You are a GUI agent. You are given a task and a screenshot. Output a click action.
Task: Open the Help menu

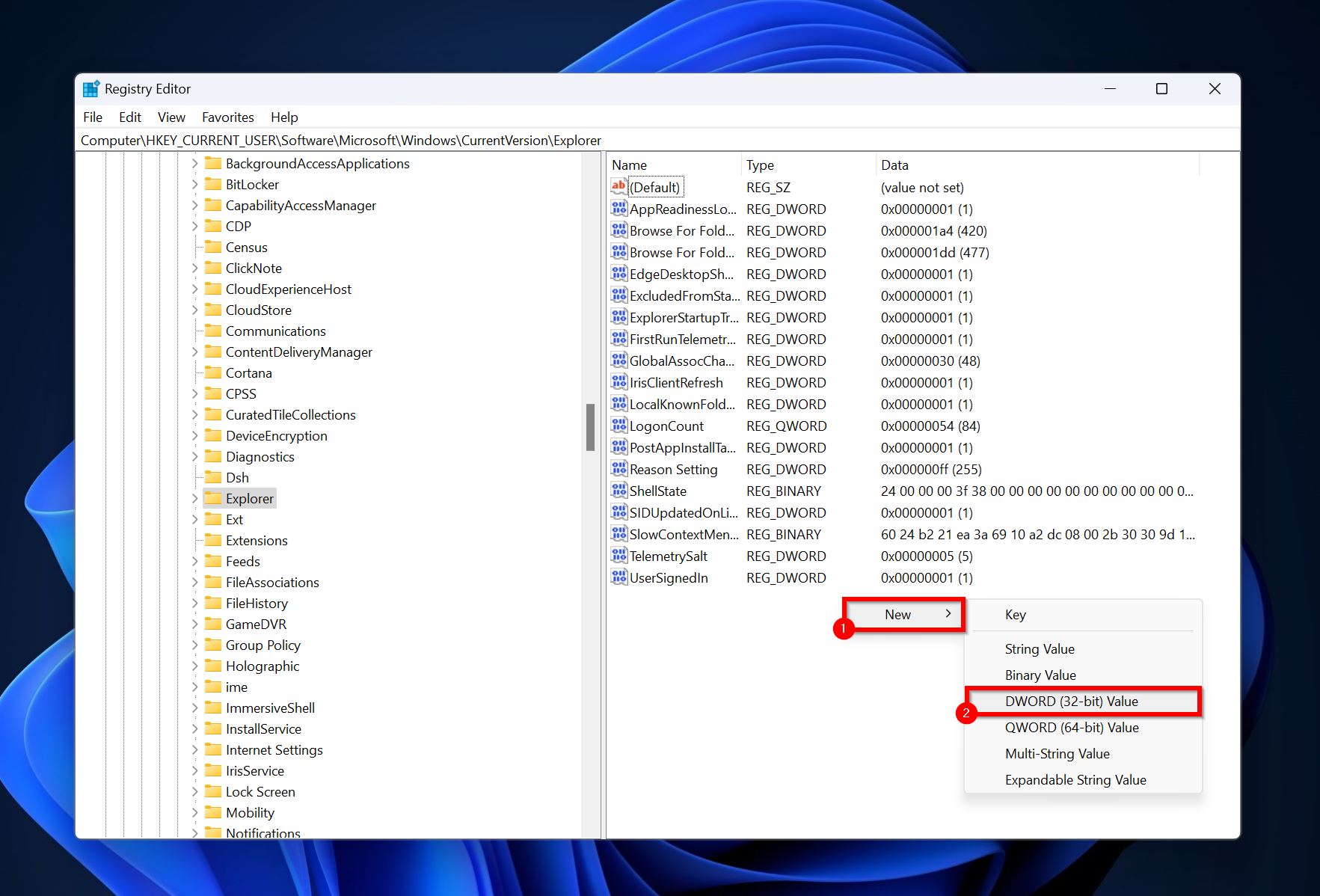click(x=284, y=117)
